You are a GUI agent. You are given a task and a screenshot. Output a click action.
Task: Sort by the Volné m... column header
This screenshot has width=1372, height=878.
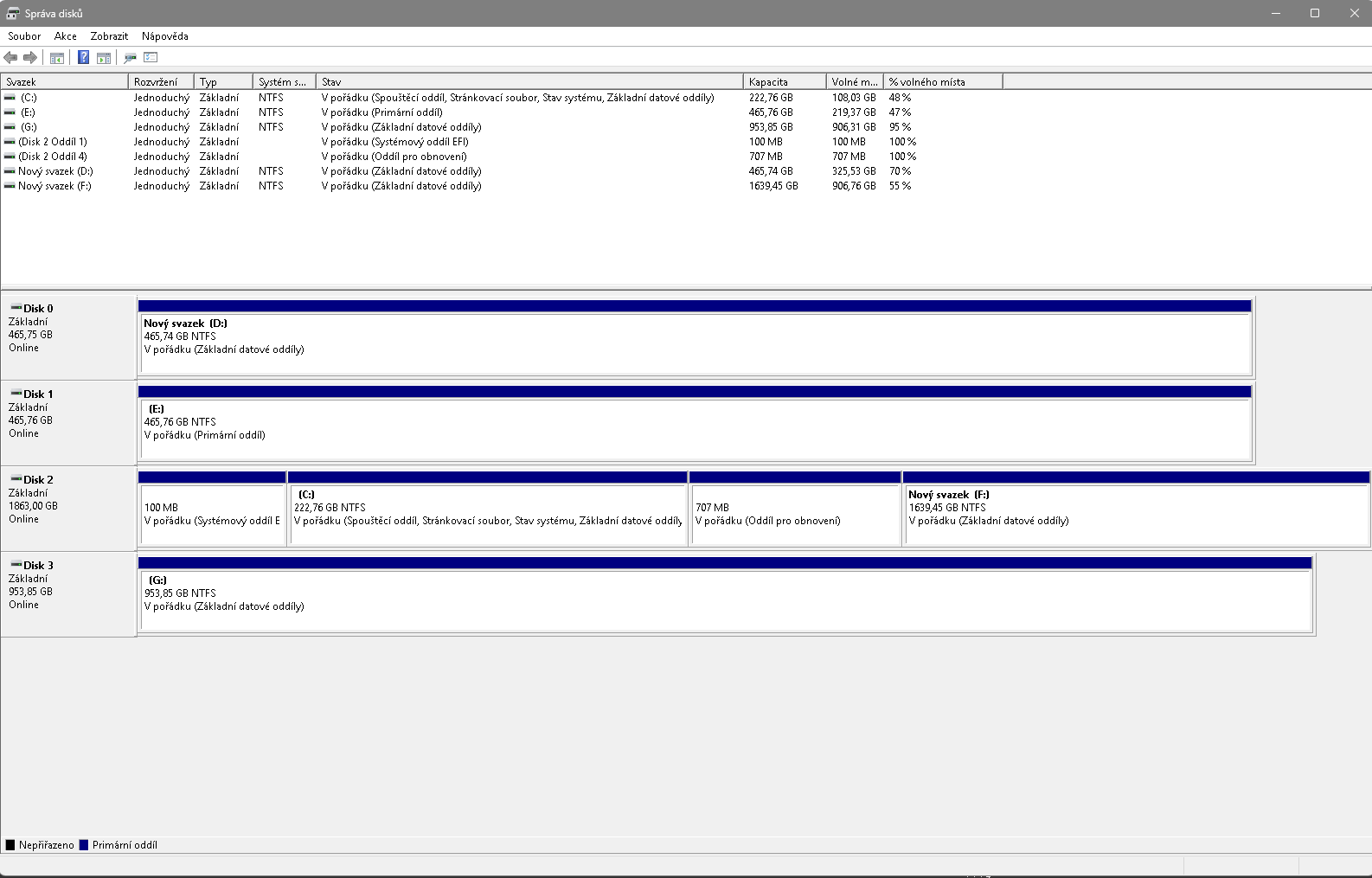tap(855, 82)
